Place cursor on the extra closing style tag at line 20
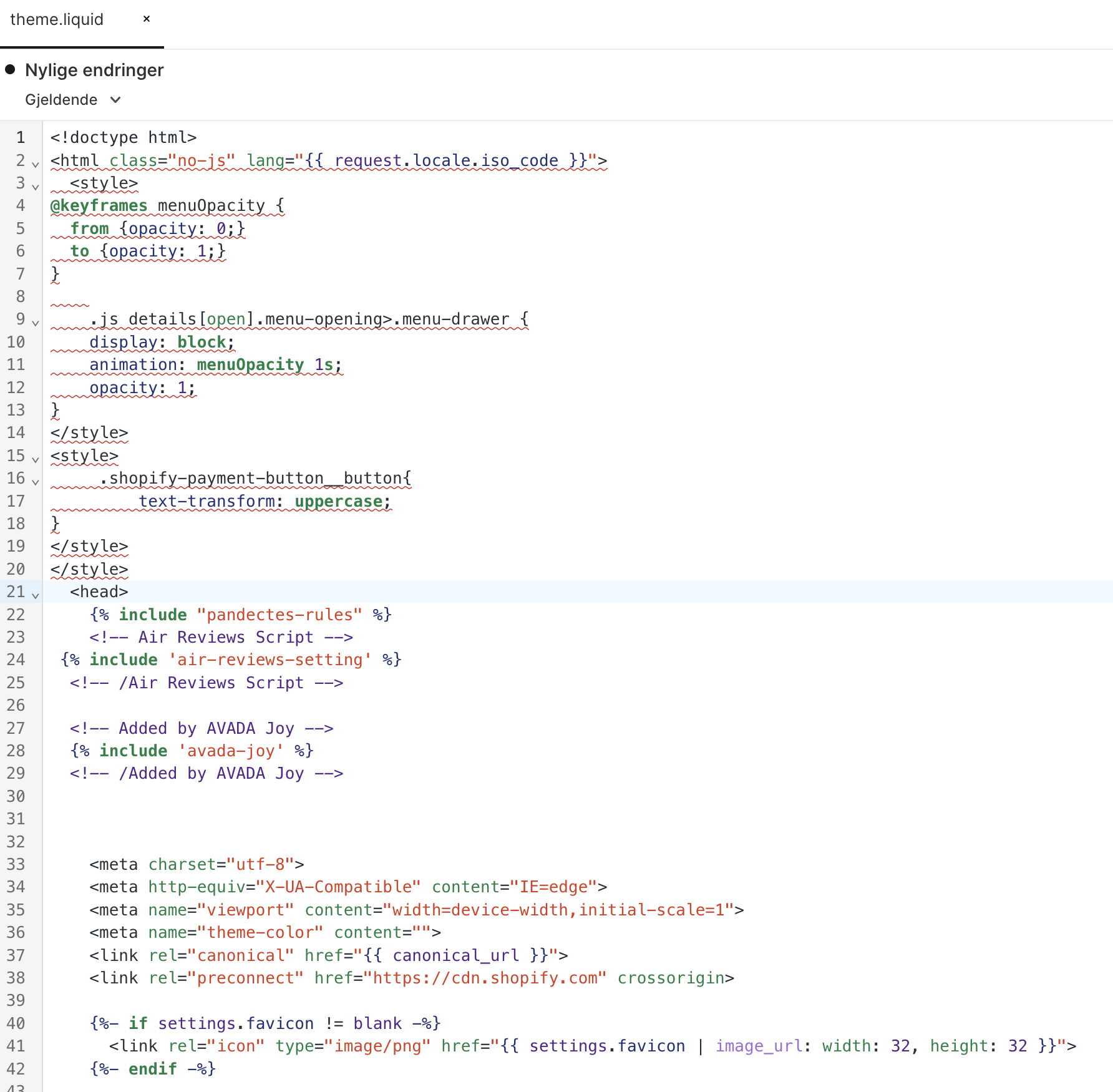Image resolution: width=1113 pixels, height=1092 pixels. (89, 569)
